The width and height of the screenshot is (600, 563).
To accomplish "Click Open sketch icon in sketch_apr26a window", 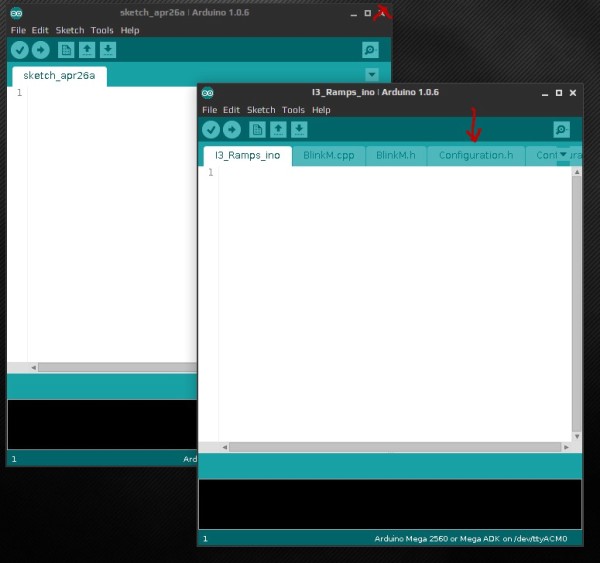I will [87, 50].
